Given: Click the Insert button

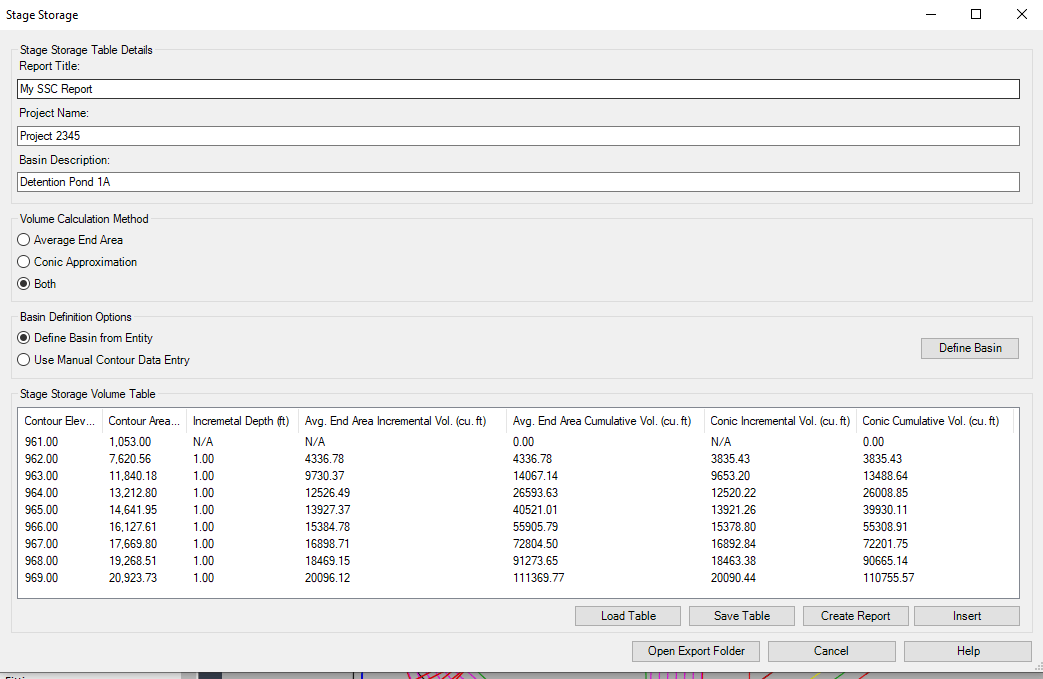Looking at the screenshot, I should tap(966, 616).
